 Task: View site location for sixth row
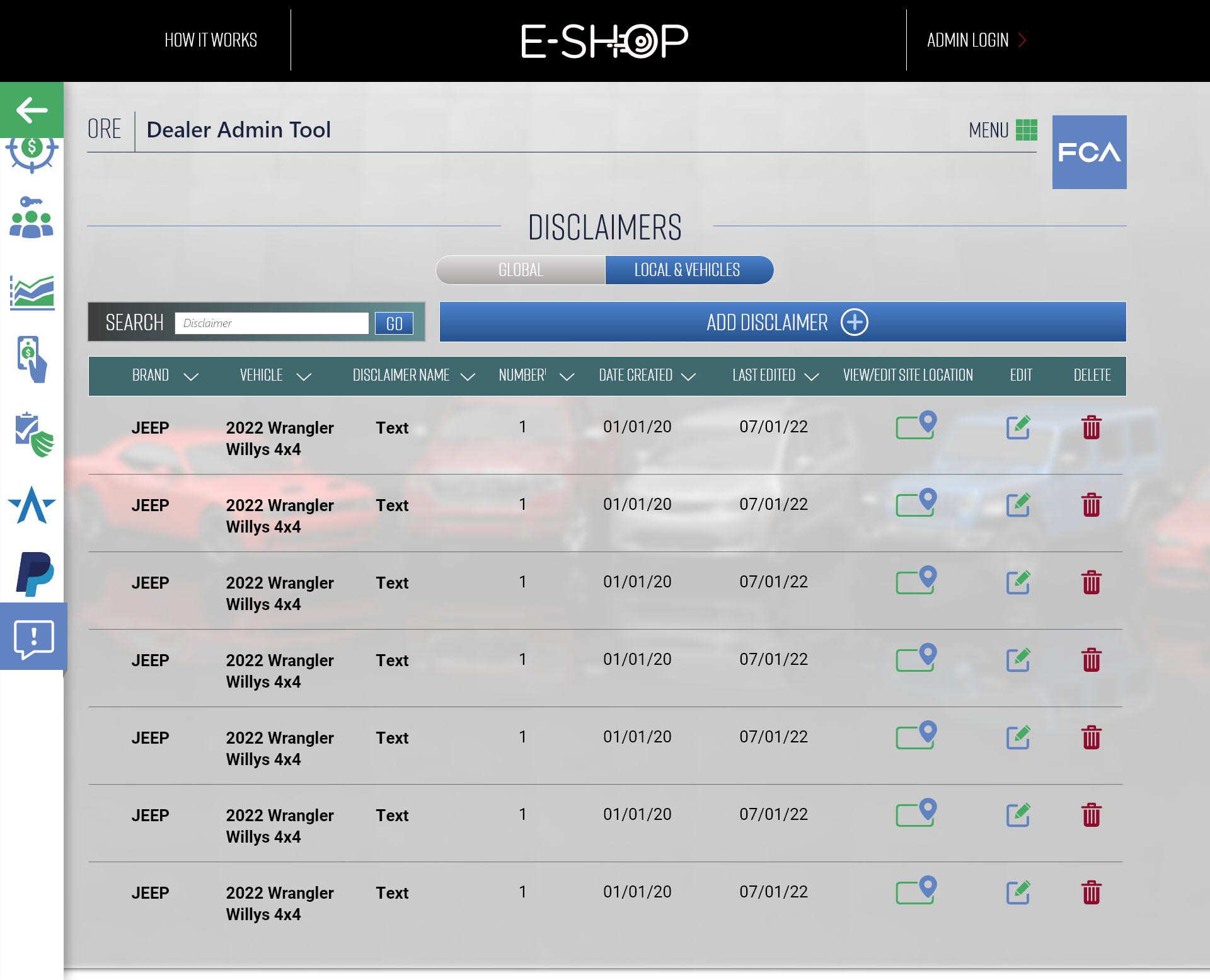tap(916, 812)
